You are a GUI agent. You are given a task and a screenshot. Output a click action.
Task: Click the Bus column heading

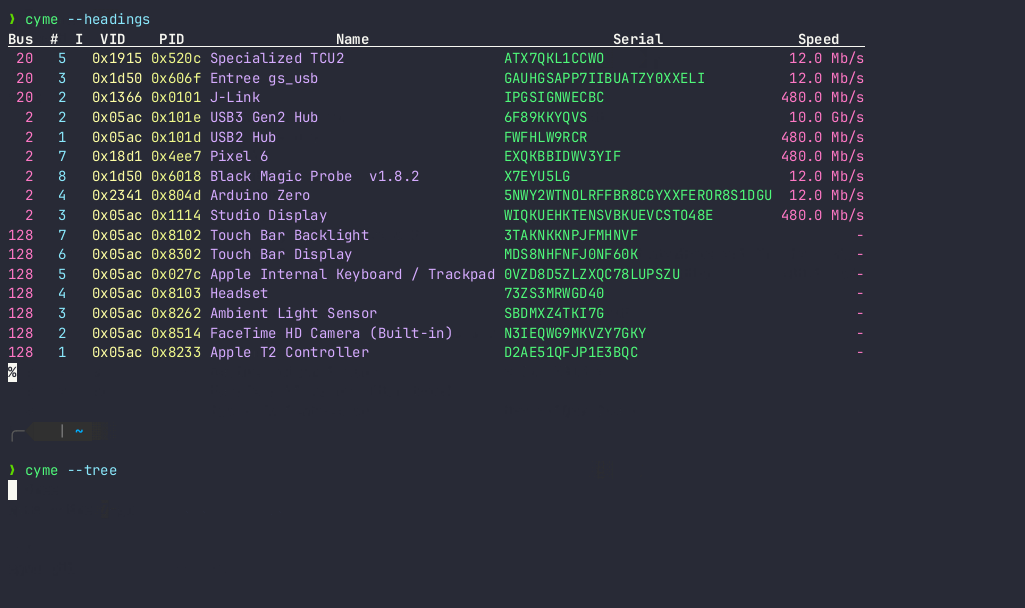pyautogui.click(x=21, y=40)
